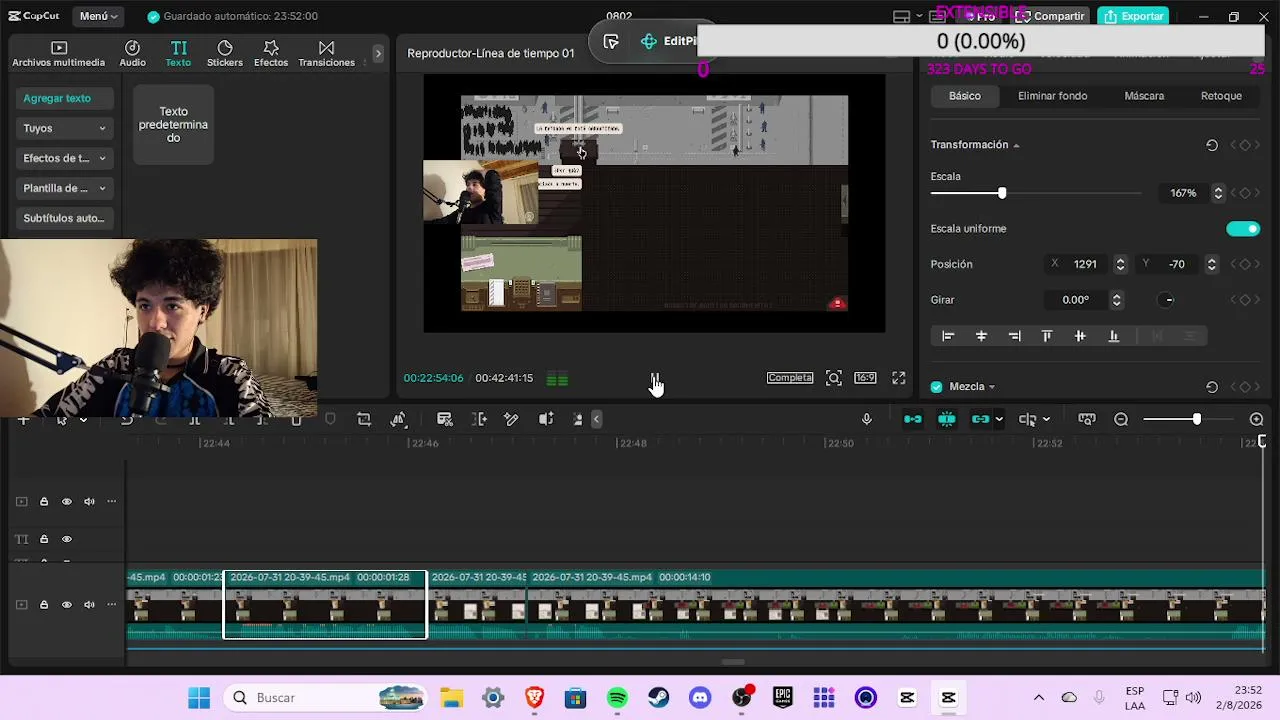Click the Exportar button
Image resolution: width=1280 pixels, height=720 pixels.
tap(1134, 16)
